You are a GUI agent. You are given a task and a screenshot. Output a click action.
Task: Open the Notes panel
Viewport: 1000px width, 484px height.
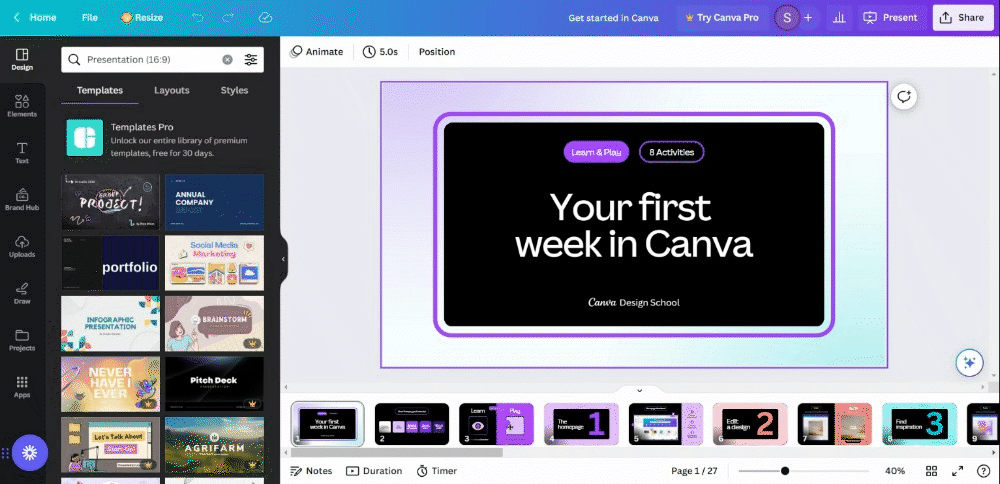pos(311,471)
